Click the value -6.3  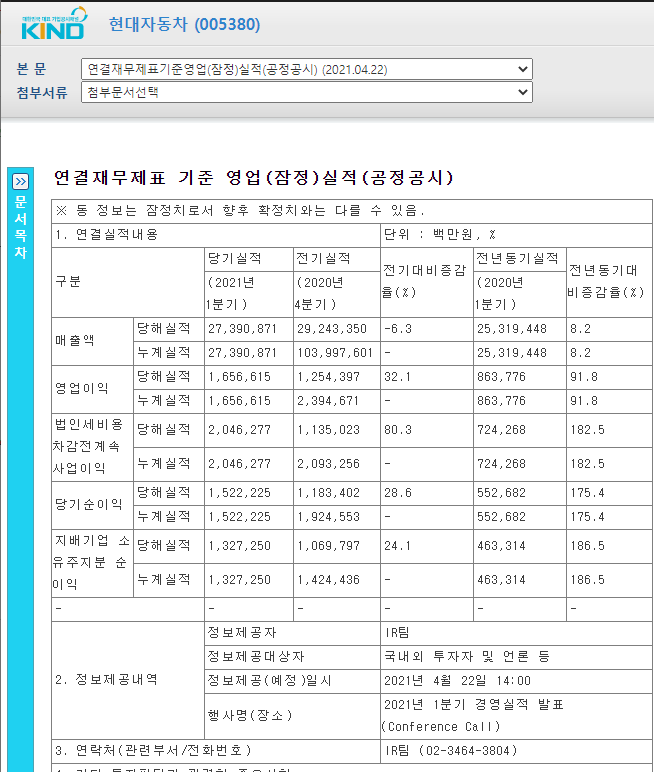tap(398, 329)
